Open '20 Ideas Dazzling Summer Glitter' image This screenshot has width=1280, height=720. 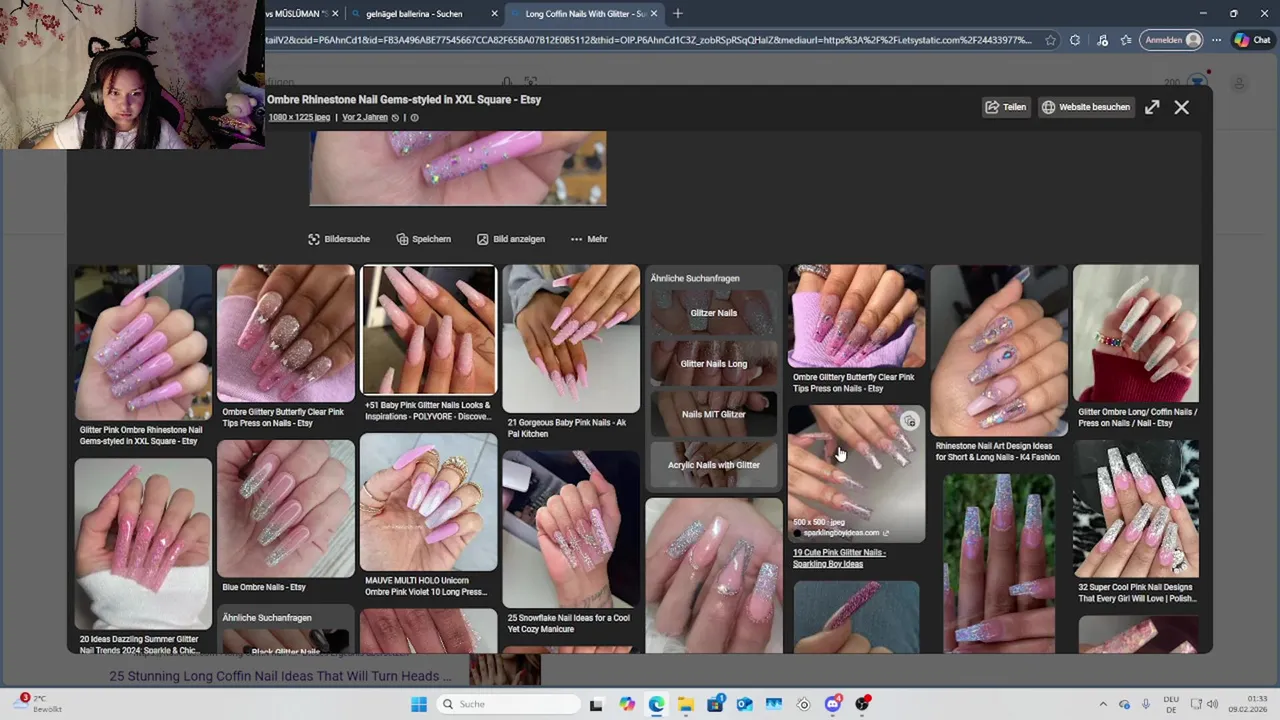point(142,544)
